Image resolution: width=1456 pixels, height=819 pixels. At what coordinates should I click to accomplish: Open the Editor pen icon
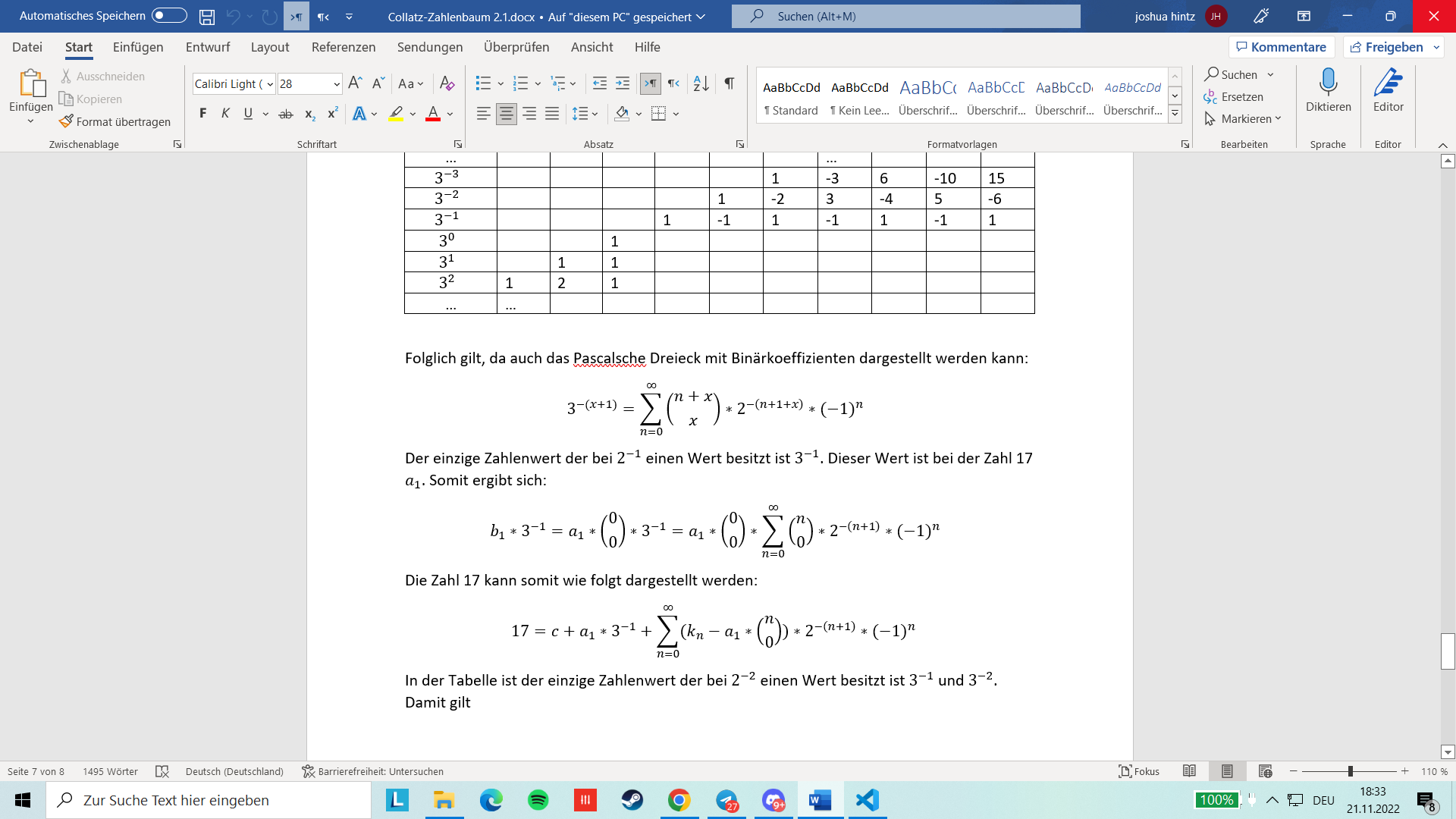point(1388,82)
